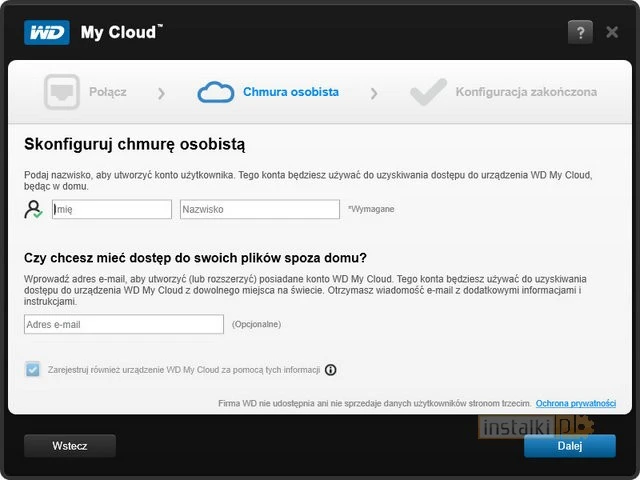Focus the Nazwisko input field

[x=260, y=209]
